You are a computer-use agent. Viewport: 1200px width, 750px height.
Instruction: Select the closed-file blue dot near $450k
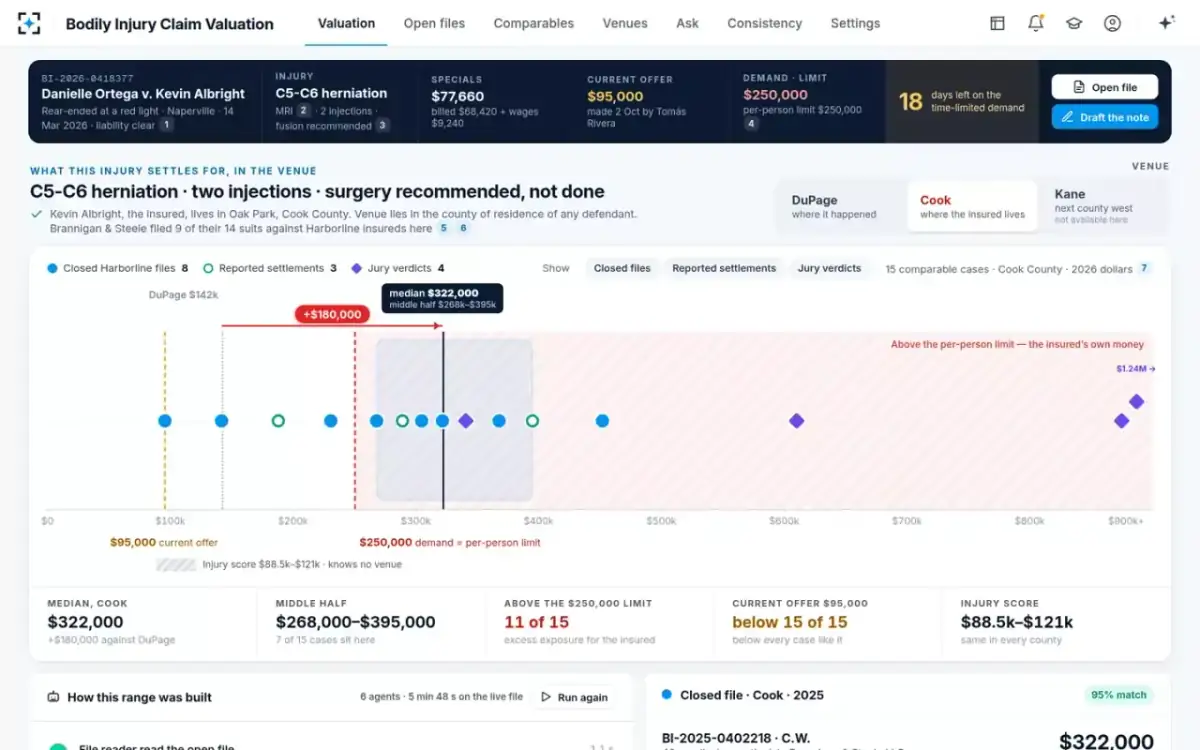point(602,421)
